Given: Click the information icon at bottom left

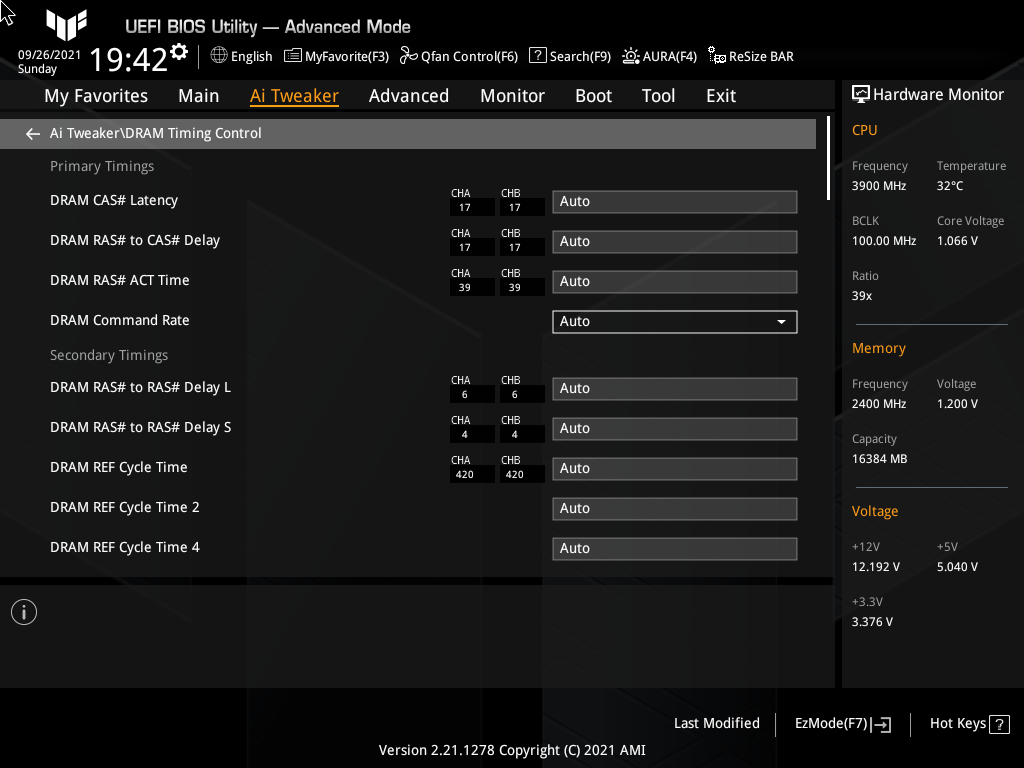Looking at the screenshot, I should tap(23, 611).
